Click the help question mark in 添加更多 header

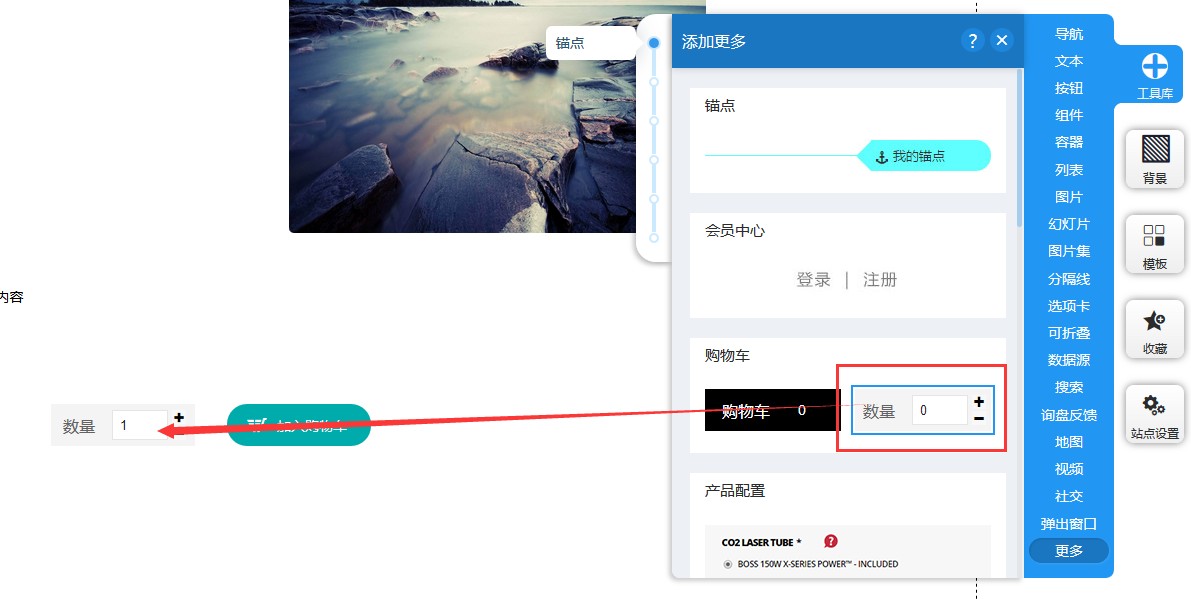(972, 40)
